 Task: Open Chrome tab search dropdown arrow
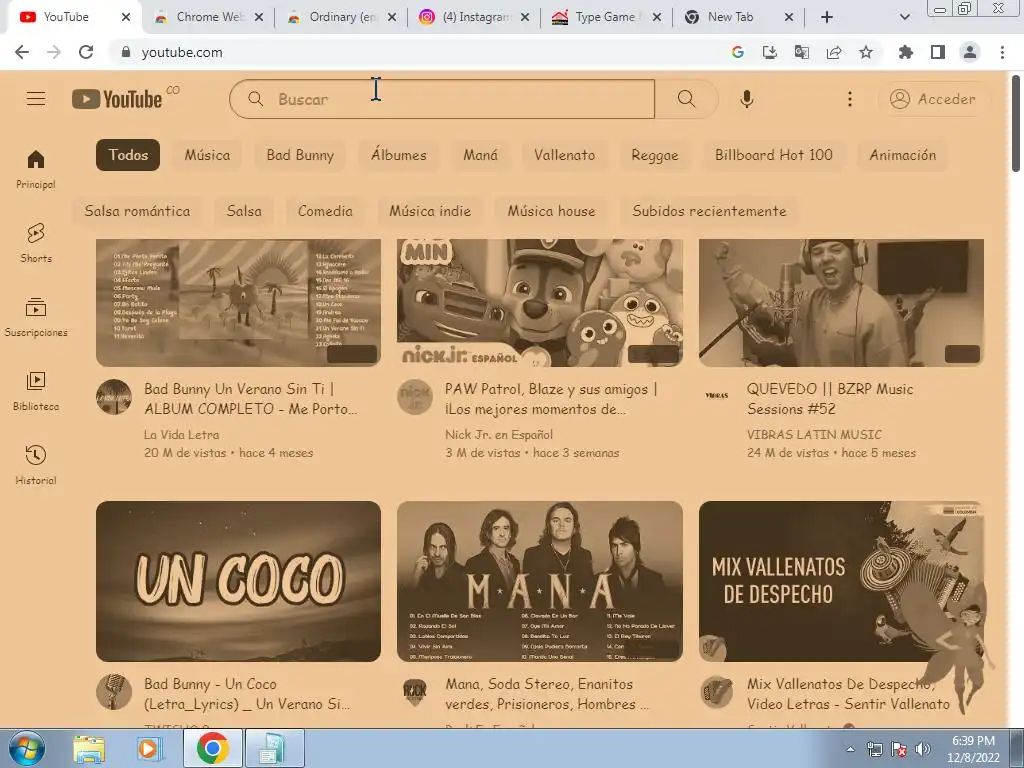click(904, 17)
